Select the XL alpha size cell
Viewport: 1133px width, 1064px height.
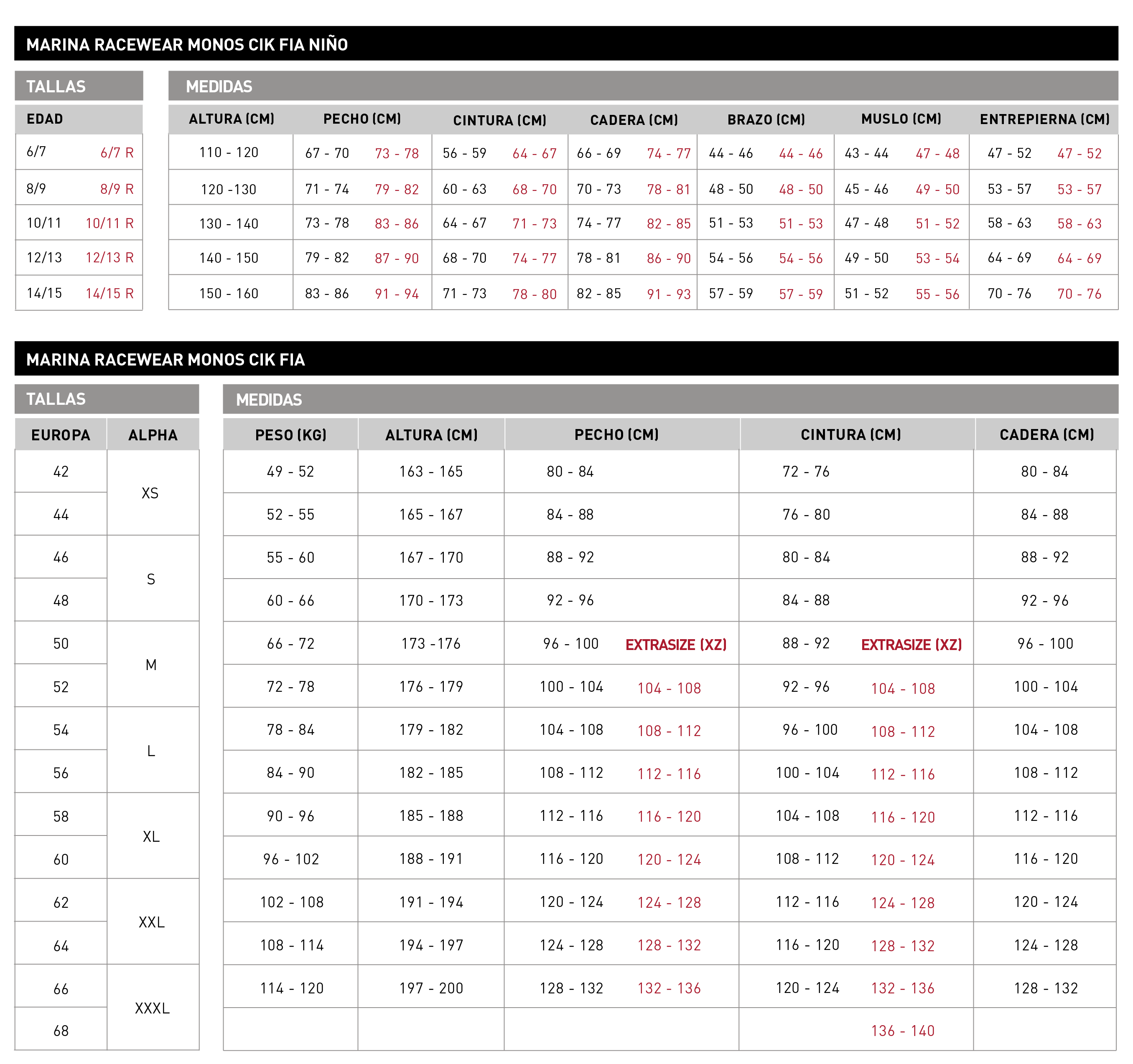(151, 837)
